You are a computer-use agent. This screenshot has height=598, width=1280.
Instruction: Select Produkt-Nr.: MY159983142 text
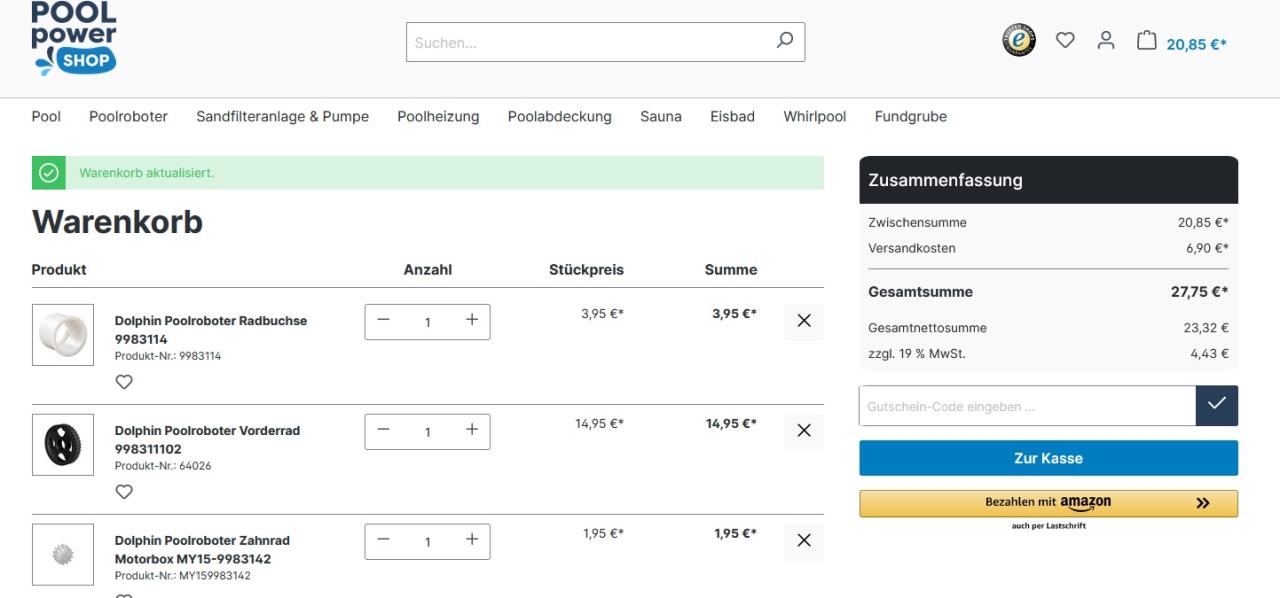[x=183, y=576]
